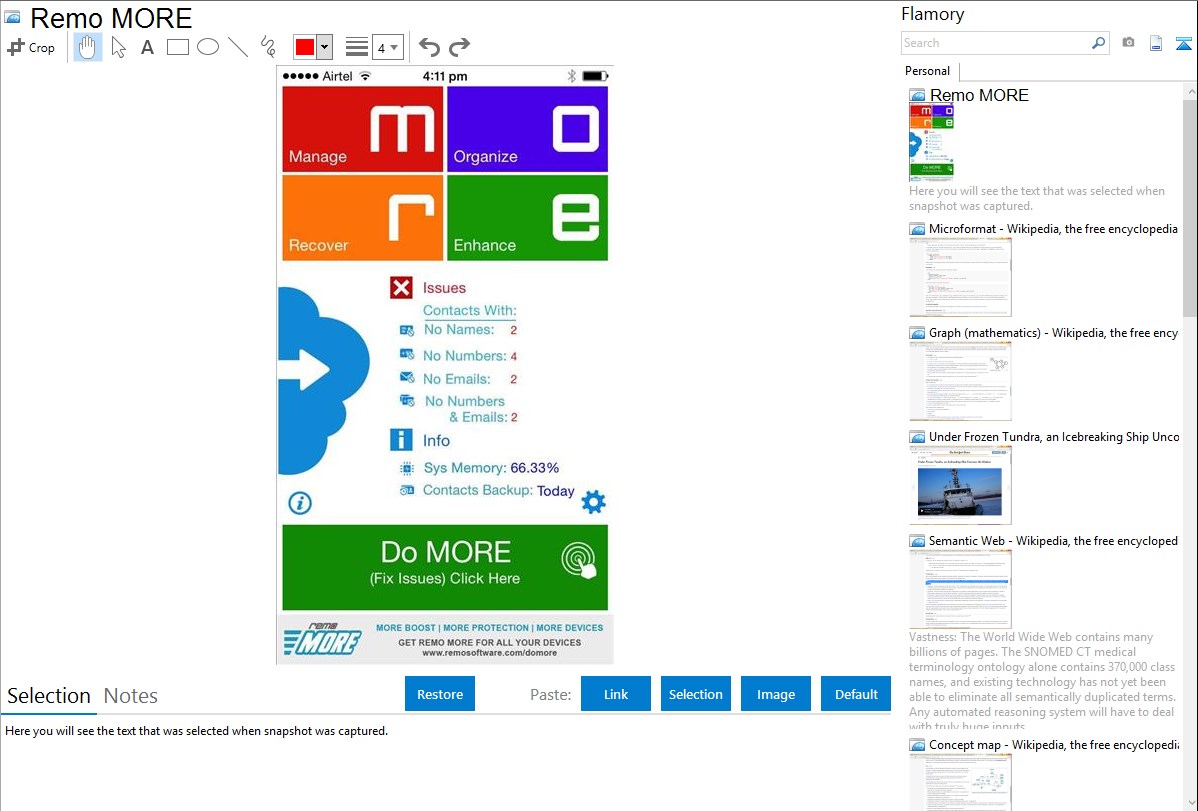Click the Default paste button
This screenshot has height=811, width=1198.
pyautogui.click(x=856, y=694)
